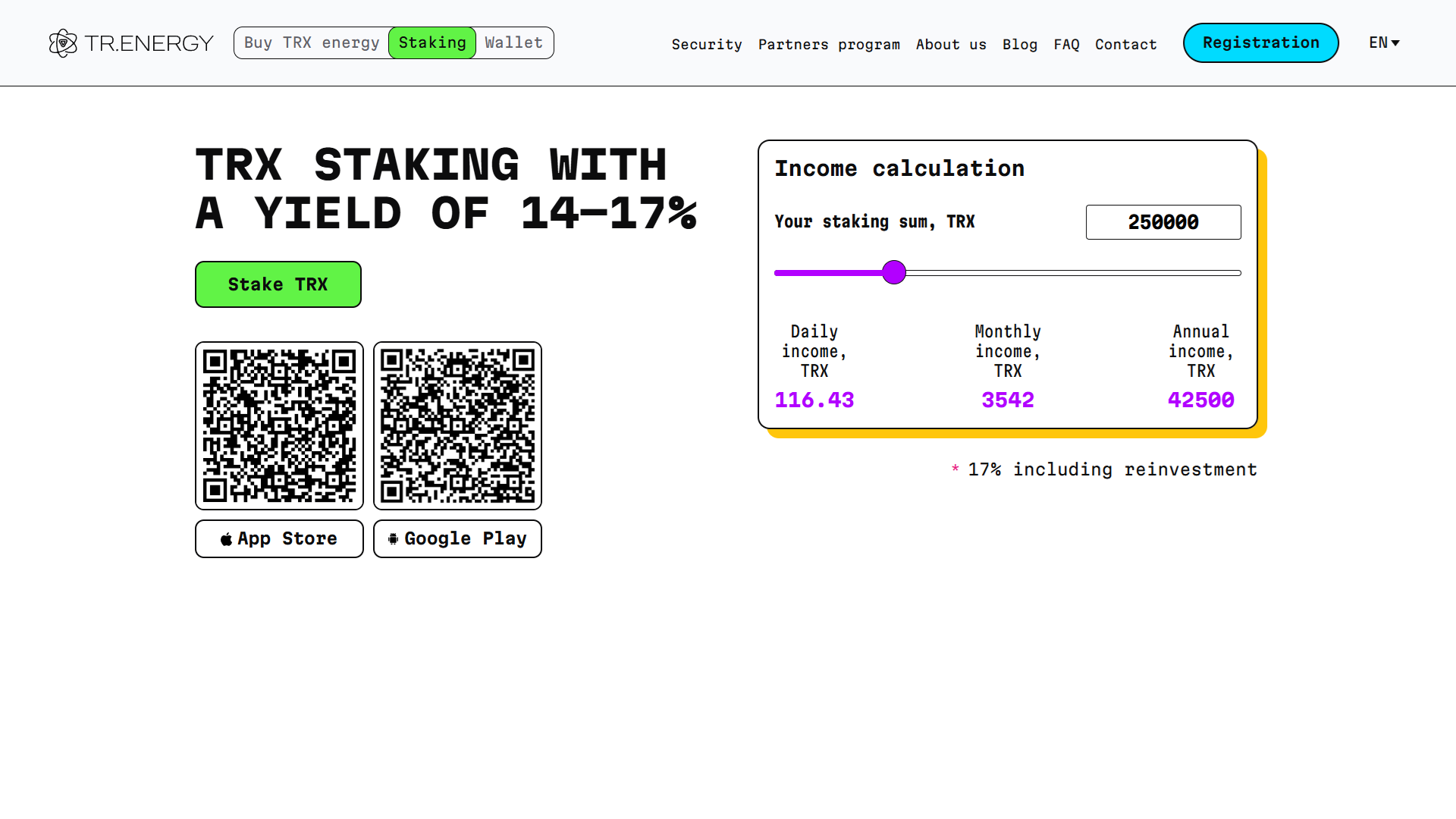Click the App Store QR code
Viewport: 1456px width, 819px height.
(x=279, y=425)
